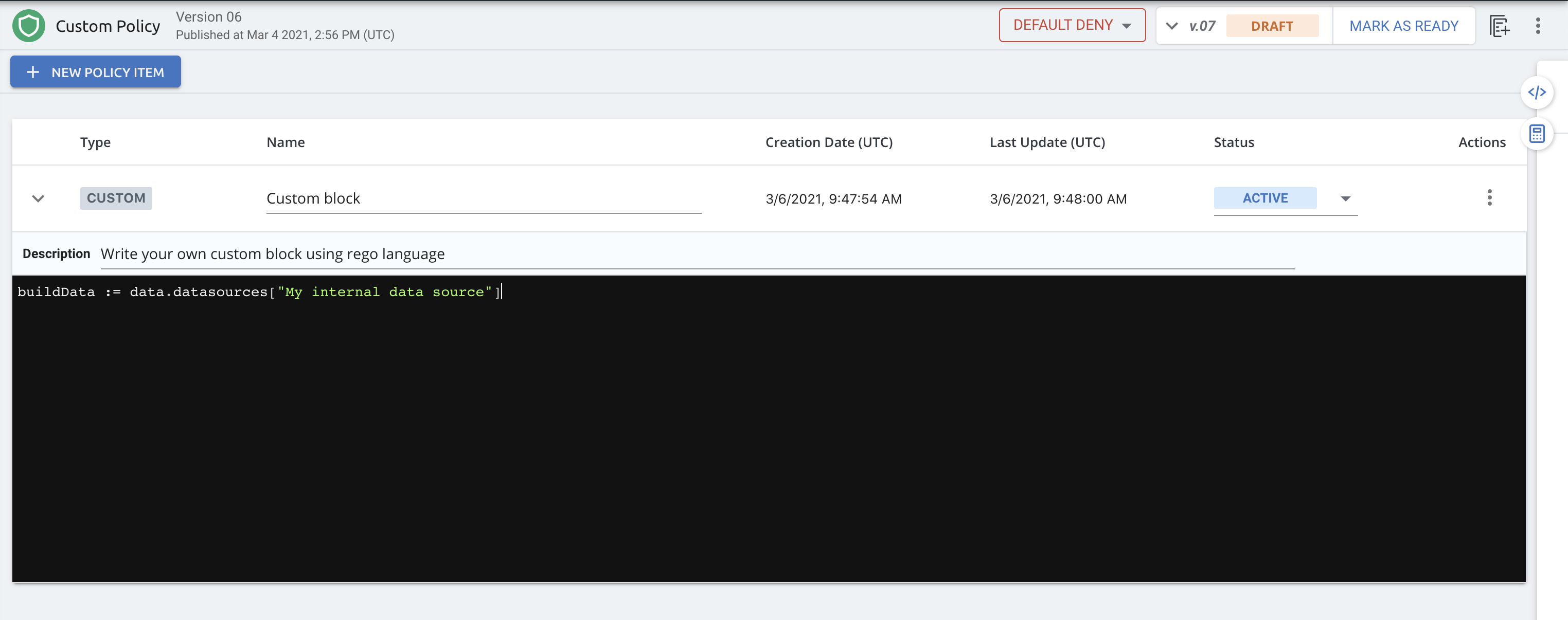Open the DEFAULT DENY dropdown

click(1071, 26)
